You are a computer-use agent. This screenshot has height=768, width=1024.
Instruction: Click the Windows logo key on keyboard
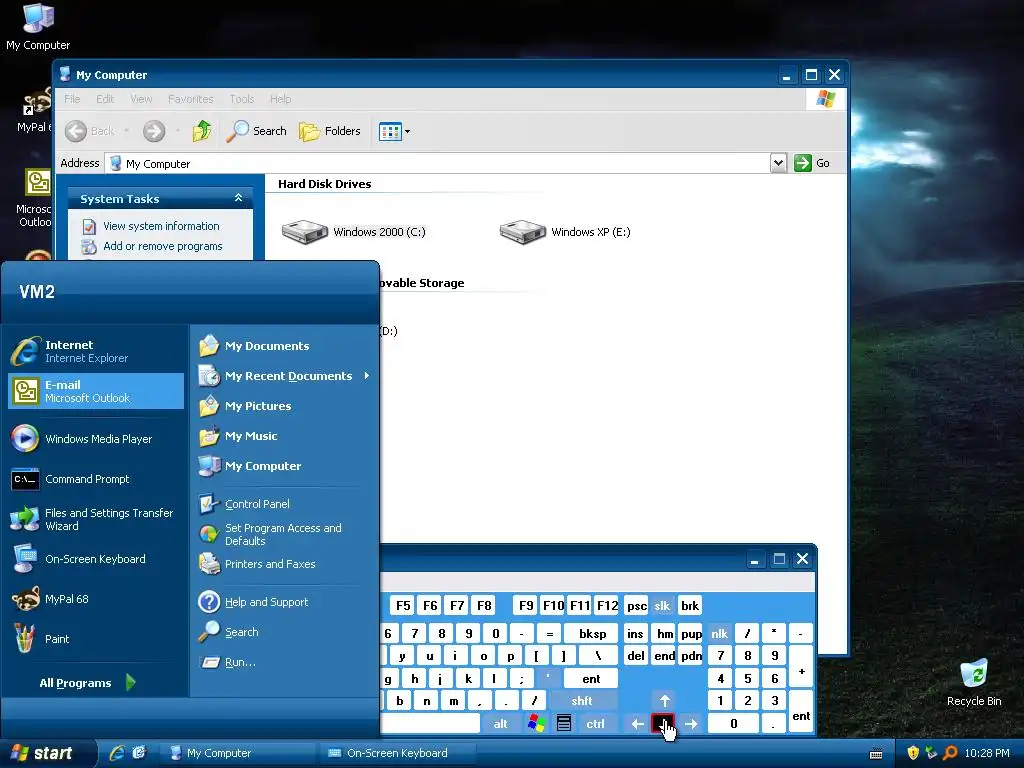537,723
